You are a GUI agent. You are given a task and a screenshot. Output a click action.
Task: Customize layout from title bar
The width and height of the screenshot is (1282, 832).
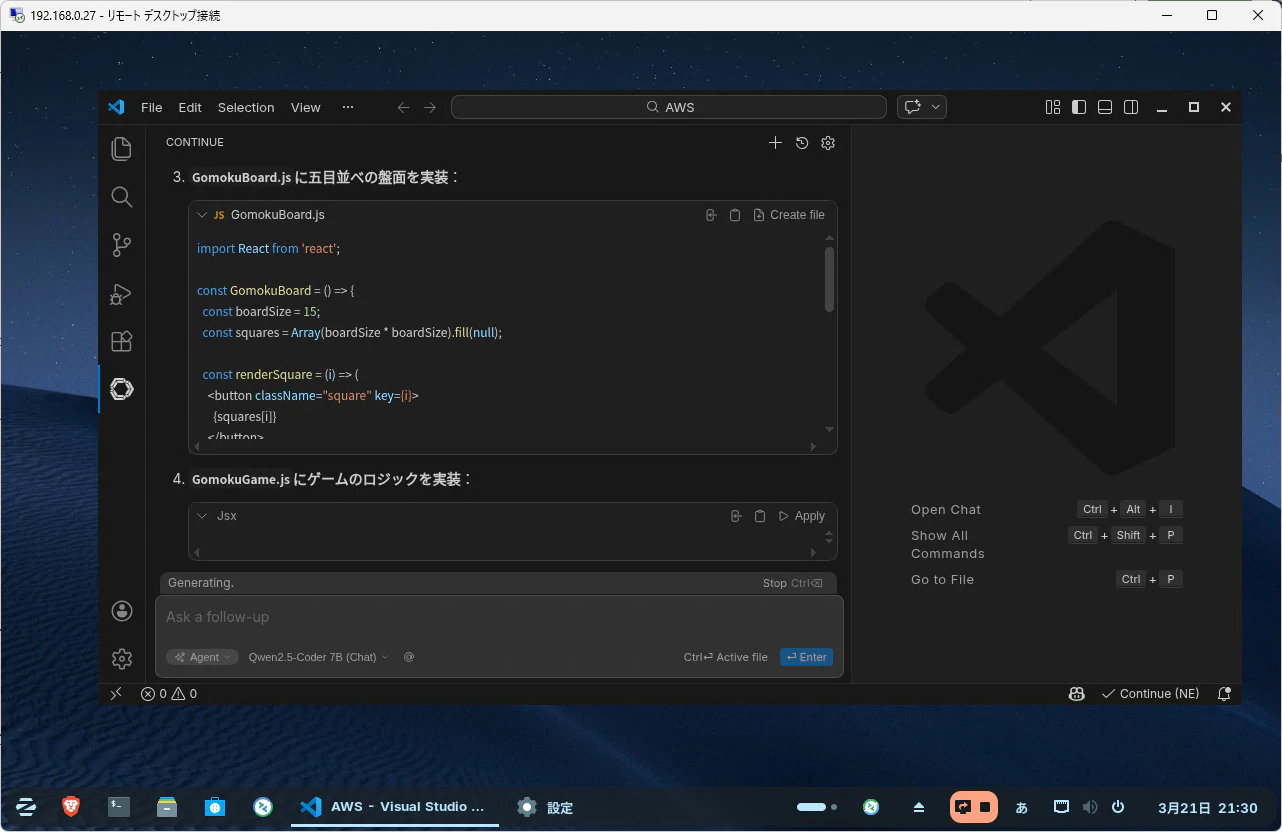pyautogui.click(x=1053, y=107)
